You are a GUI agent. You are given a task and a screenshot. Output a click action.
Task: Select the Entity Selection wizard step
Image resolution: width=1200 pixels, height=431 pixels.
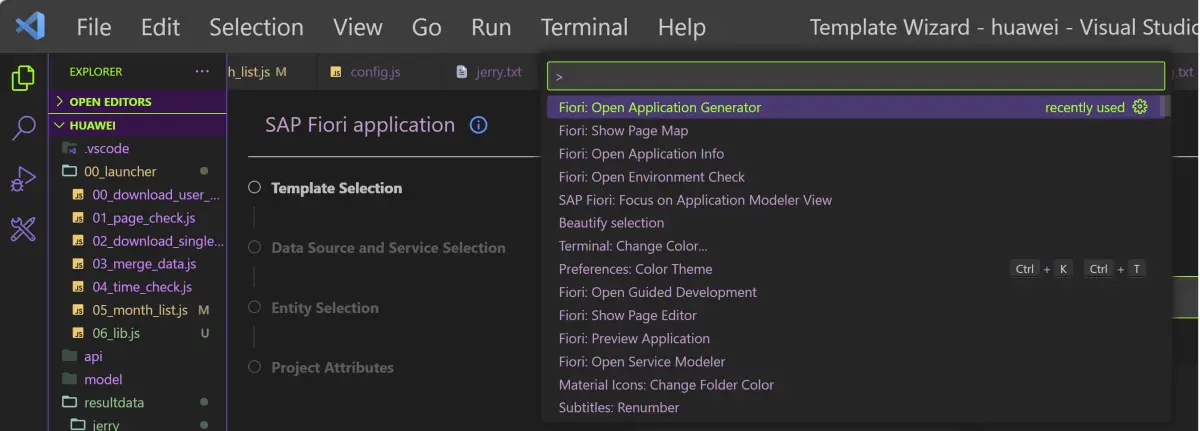[x=325, y=308]
